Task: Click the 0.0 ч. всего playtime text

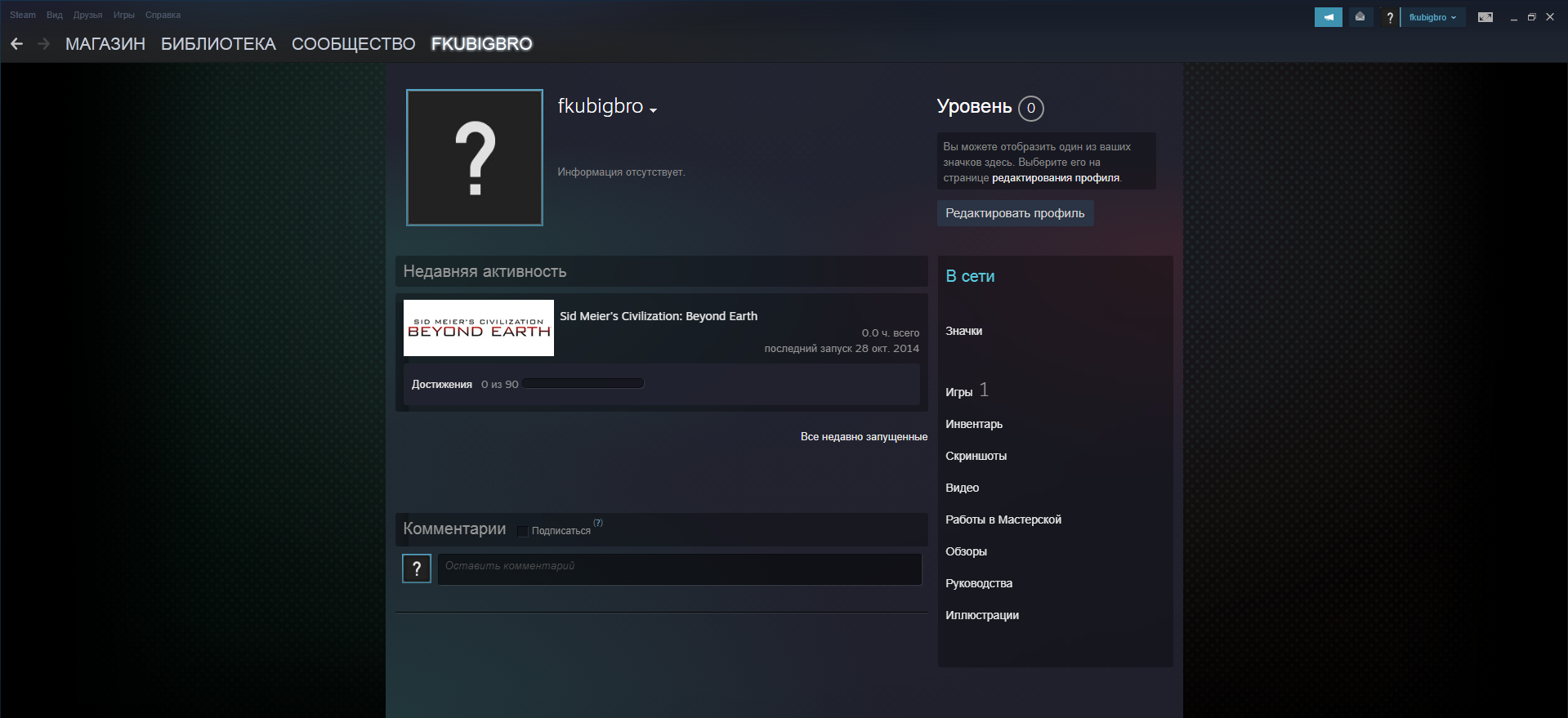Action: pyautogui.click(x=891, y=333)
